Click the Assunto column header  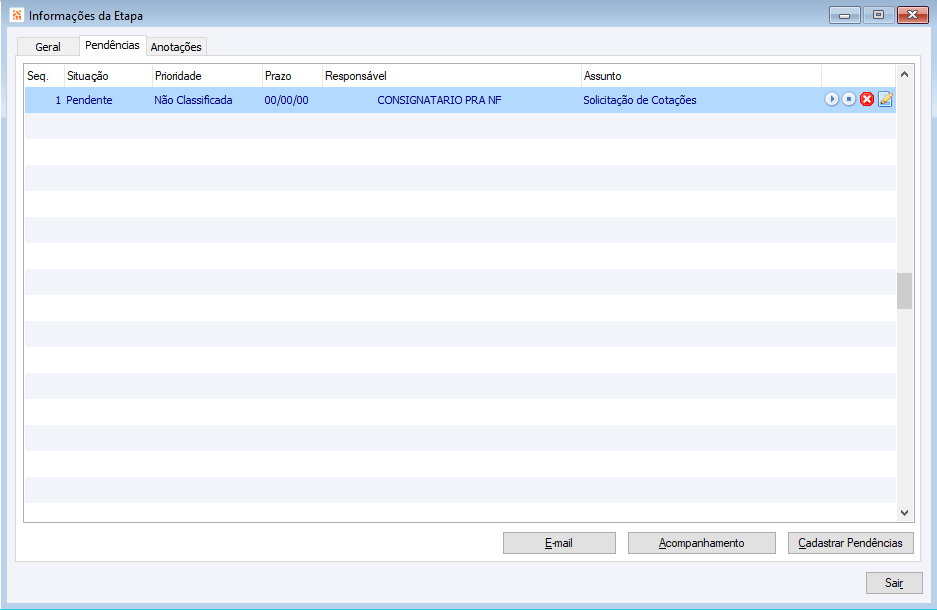[x=702, y=76]
